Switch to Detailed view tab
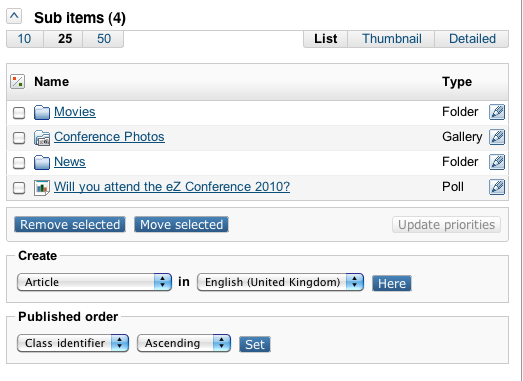 (x=472, y=39)
